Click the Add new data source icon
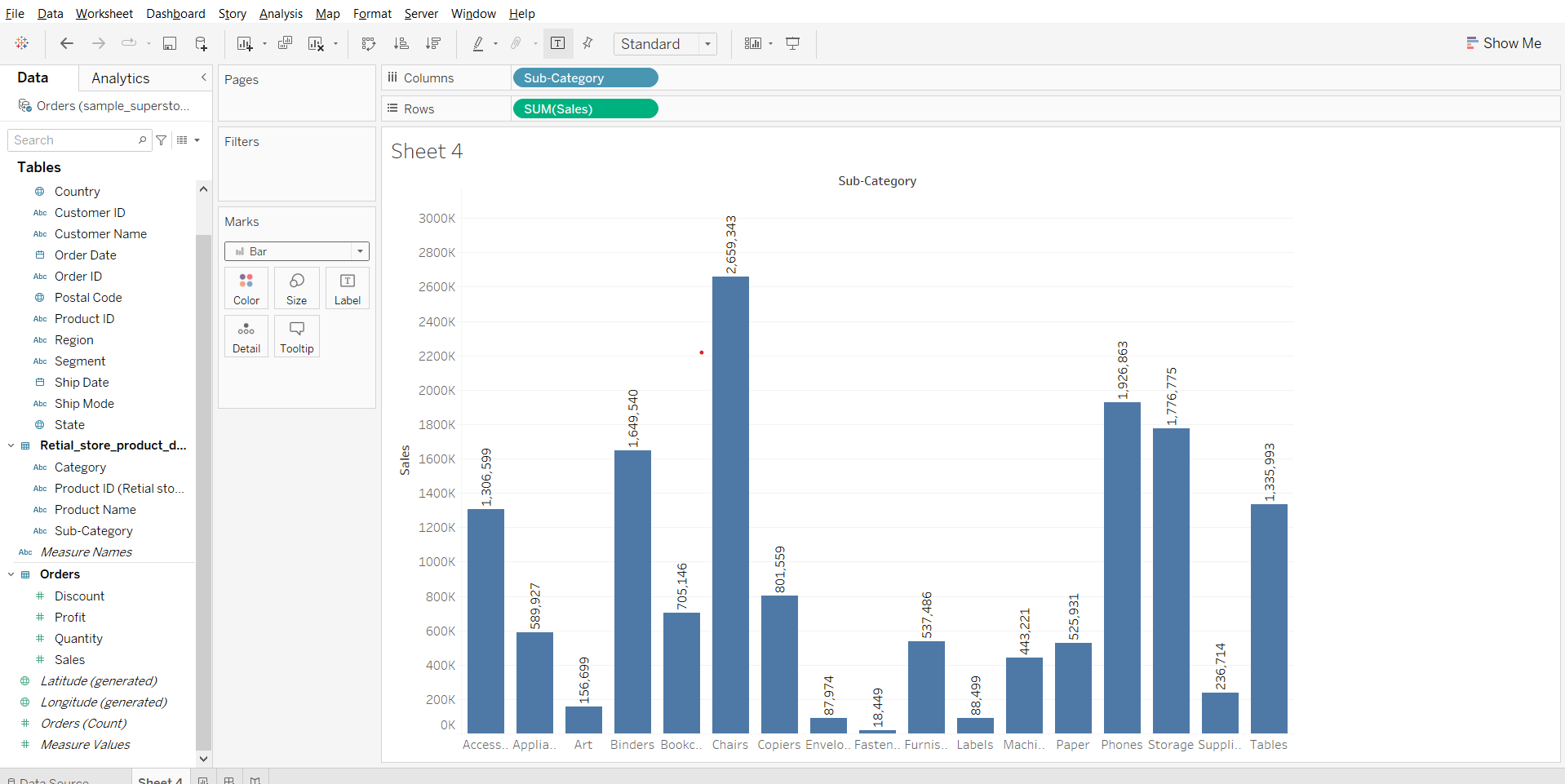This screenshot has width=1565, height=784. coord(201,44)
